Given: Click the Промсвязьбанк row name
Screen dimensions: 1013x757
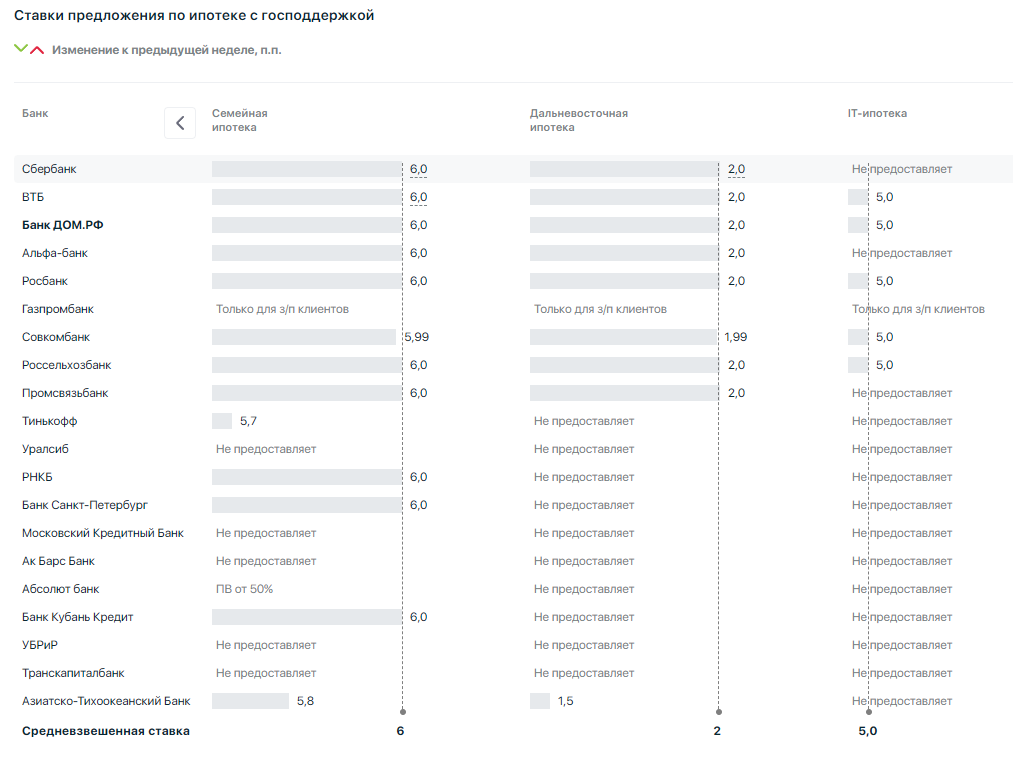Looking at the screenshot, I should tap(65, 393).
